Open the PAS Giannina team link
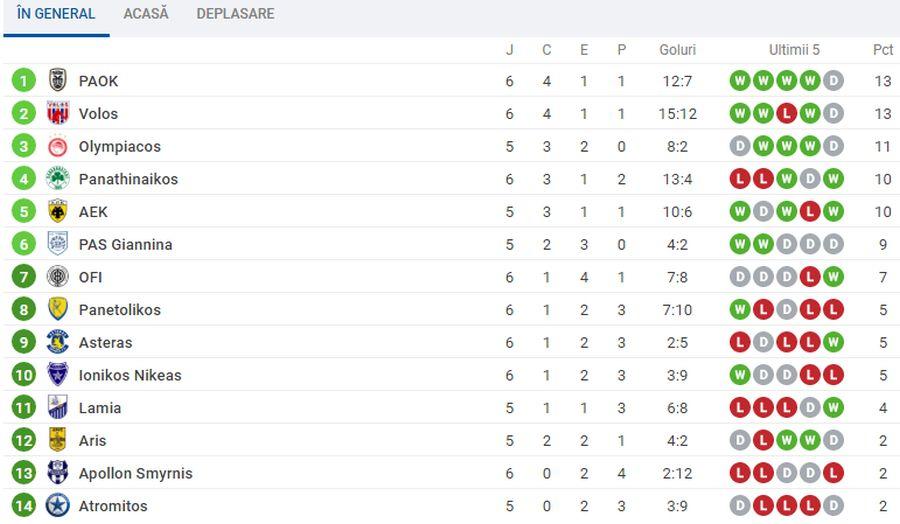Viewport: 900px width, 524px height. click(x=125, y=244)
